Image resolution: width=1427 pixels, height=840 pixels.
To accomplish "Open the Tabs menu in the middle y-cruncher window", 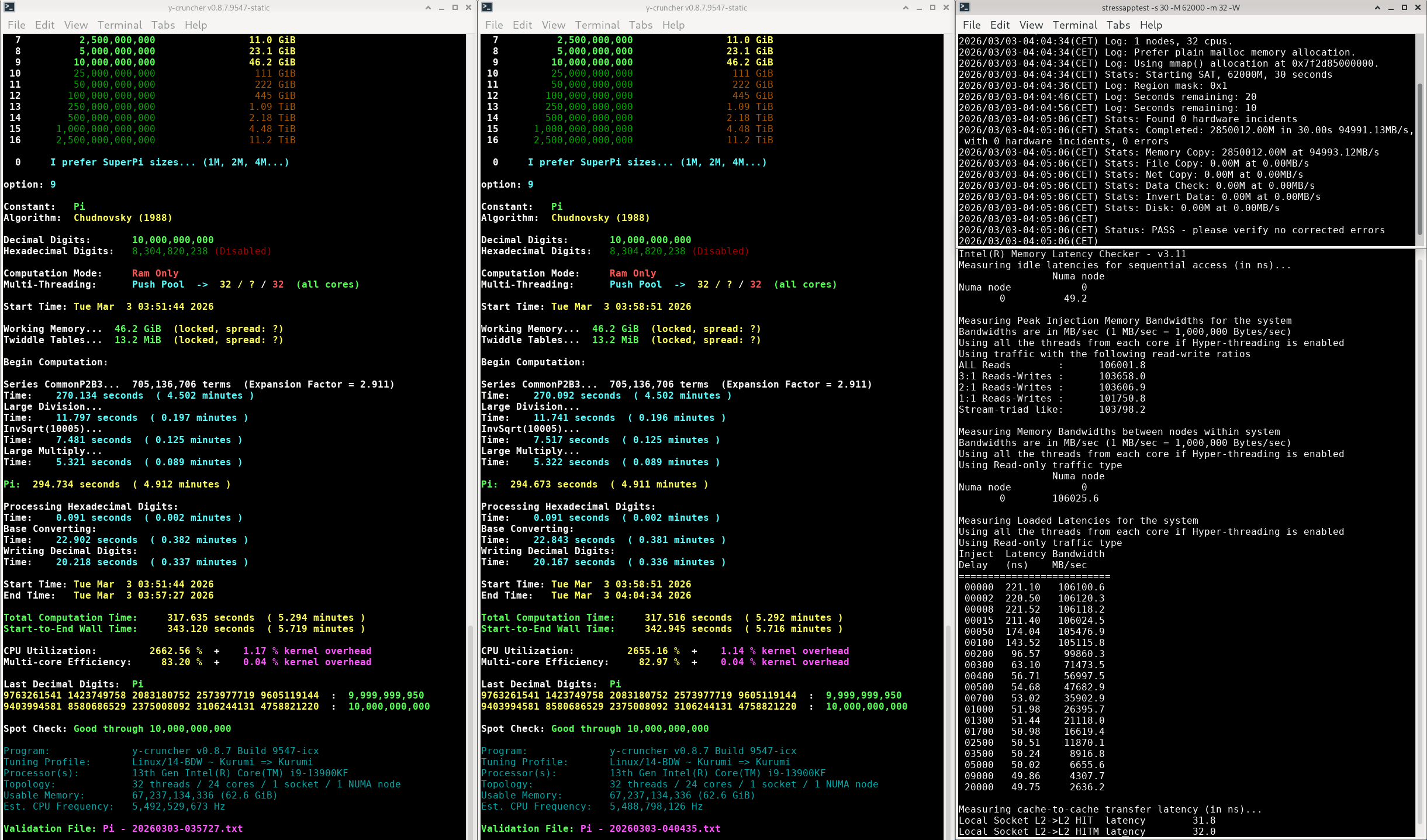I will point(640,25).
